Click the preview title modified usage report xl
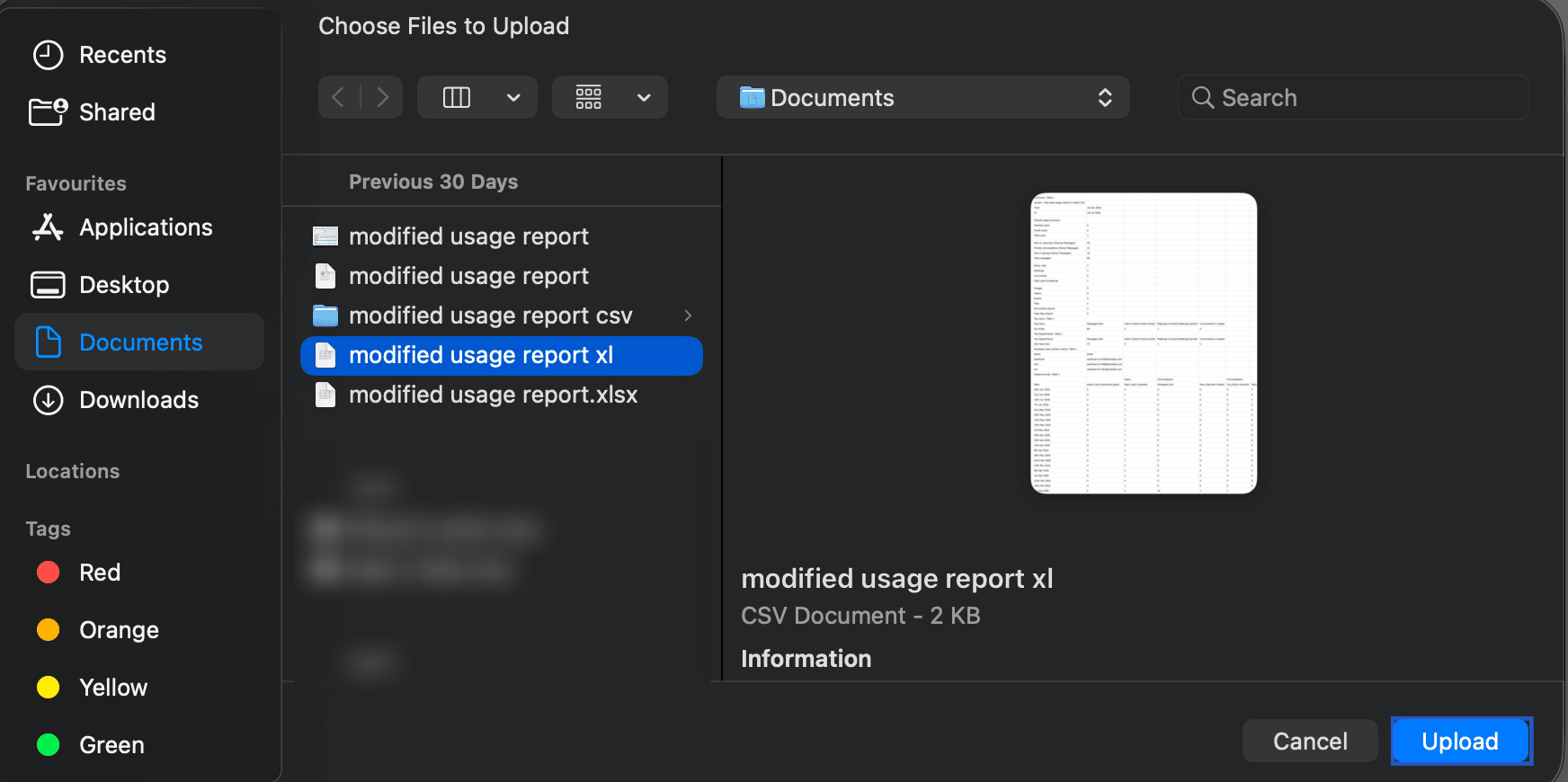Viewport: 1568px width, 782px height. click(x=897, y=579)
